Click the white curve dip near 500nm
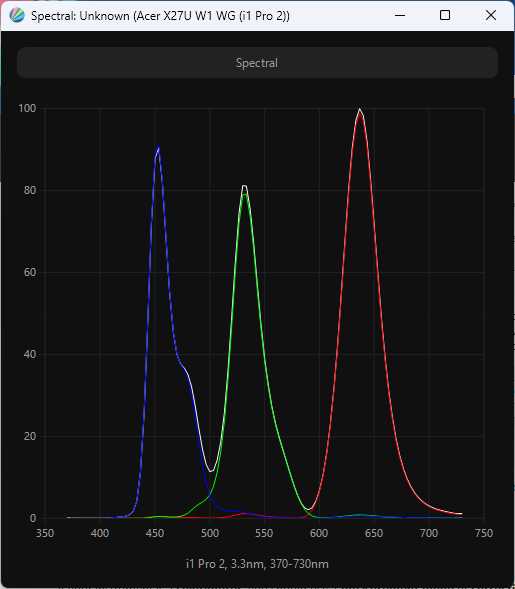This screenshot has width=515, height=589. point(211,471)
